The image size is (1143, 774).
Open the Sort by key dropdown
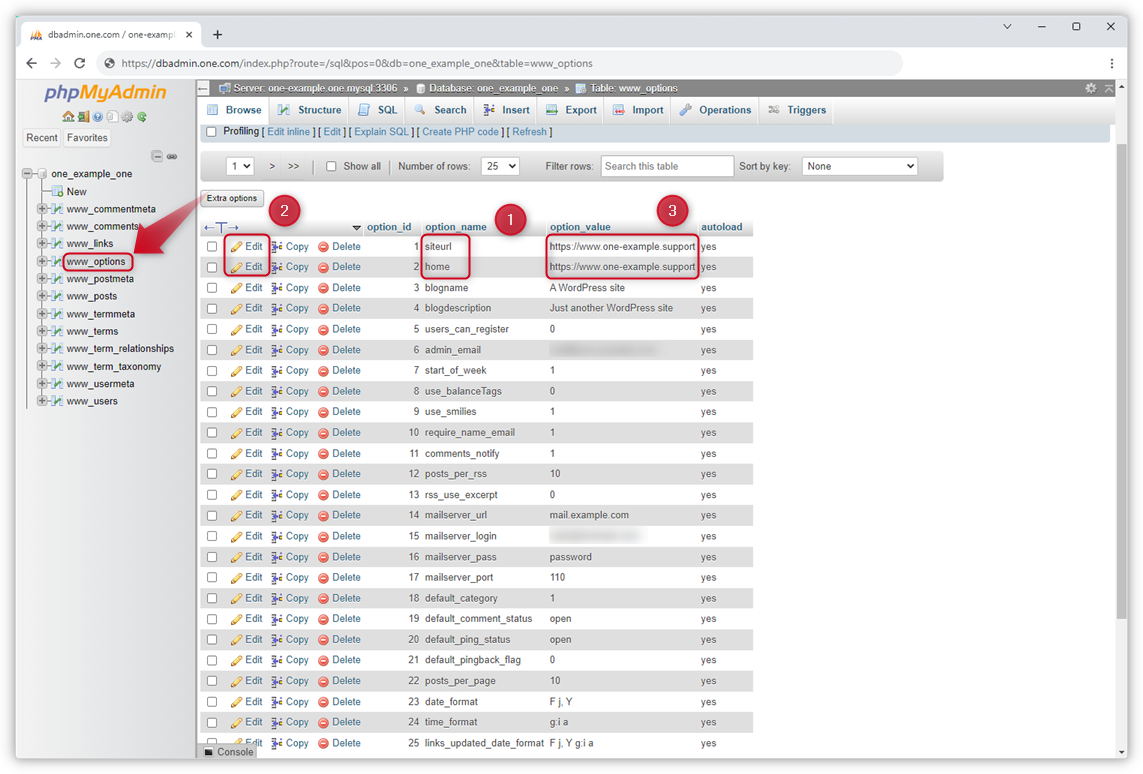[859, 166]
